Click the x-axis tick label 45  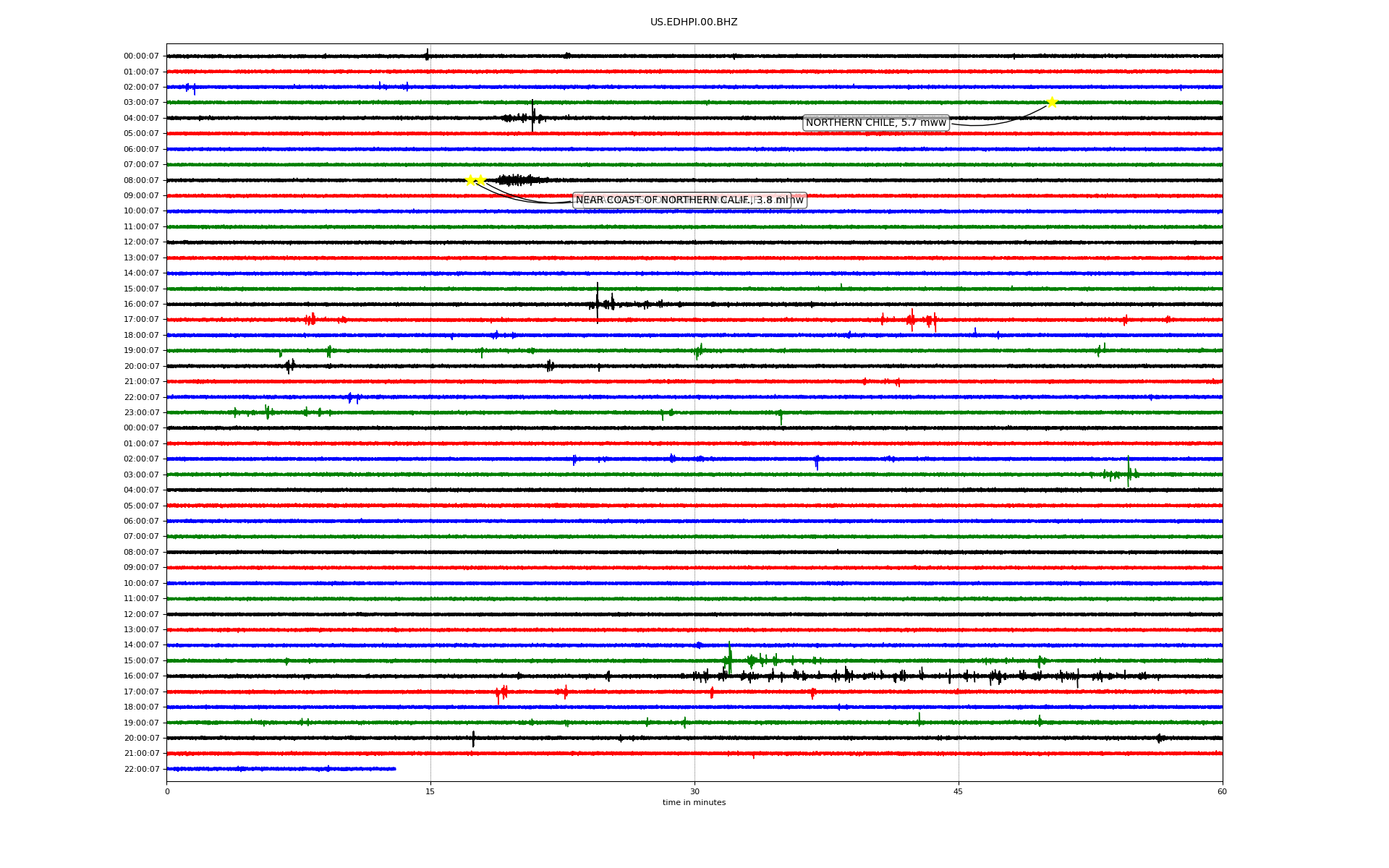pos(959,791)
